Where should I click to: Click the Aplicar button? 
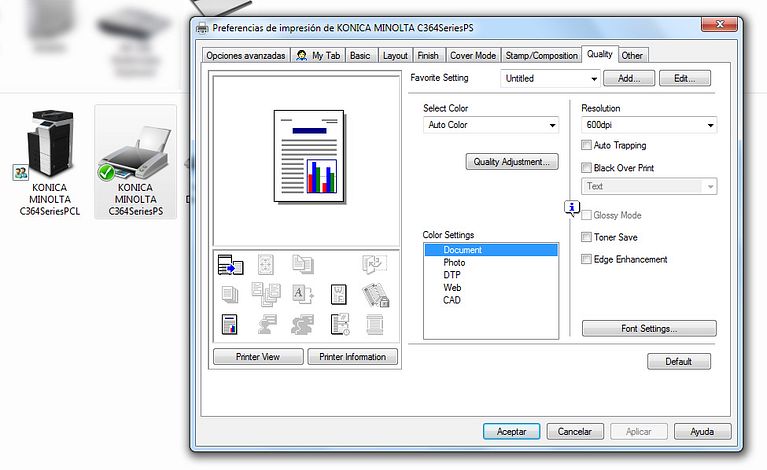tap(638, 431)
